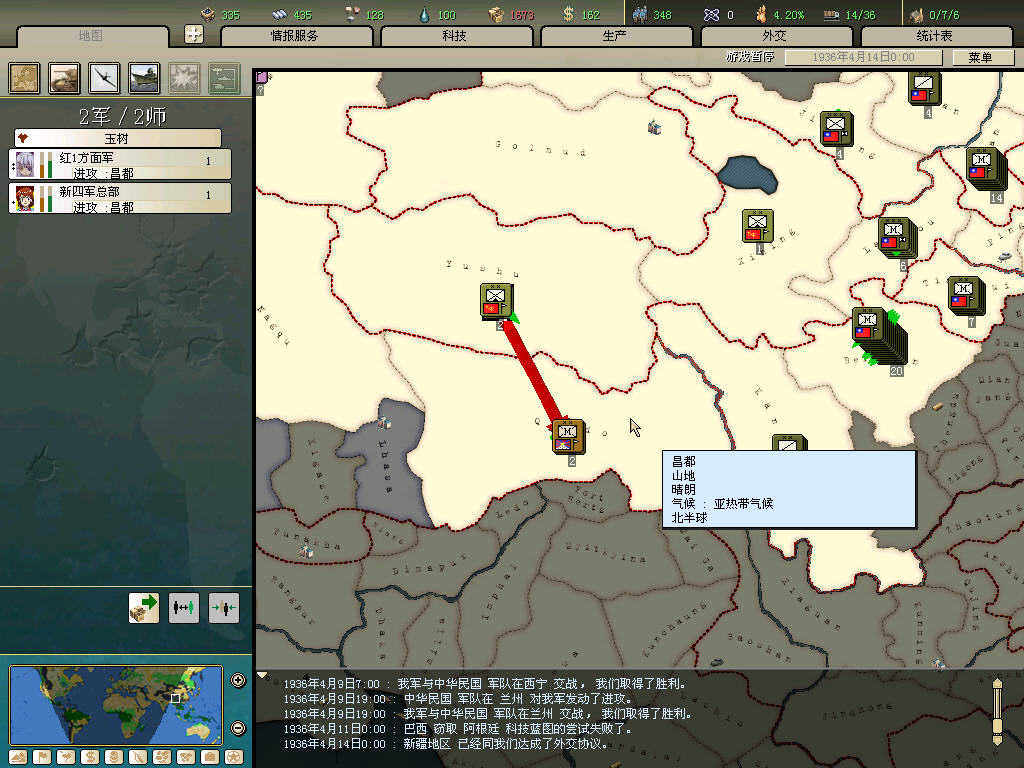1024x768 pixels.
Task: Click the dissent flame icon
Action: tap(761, 14)
